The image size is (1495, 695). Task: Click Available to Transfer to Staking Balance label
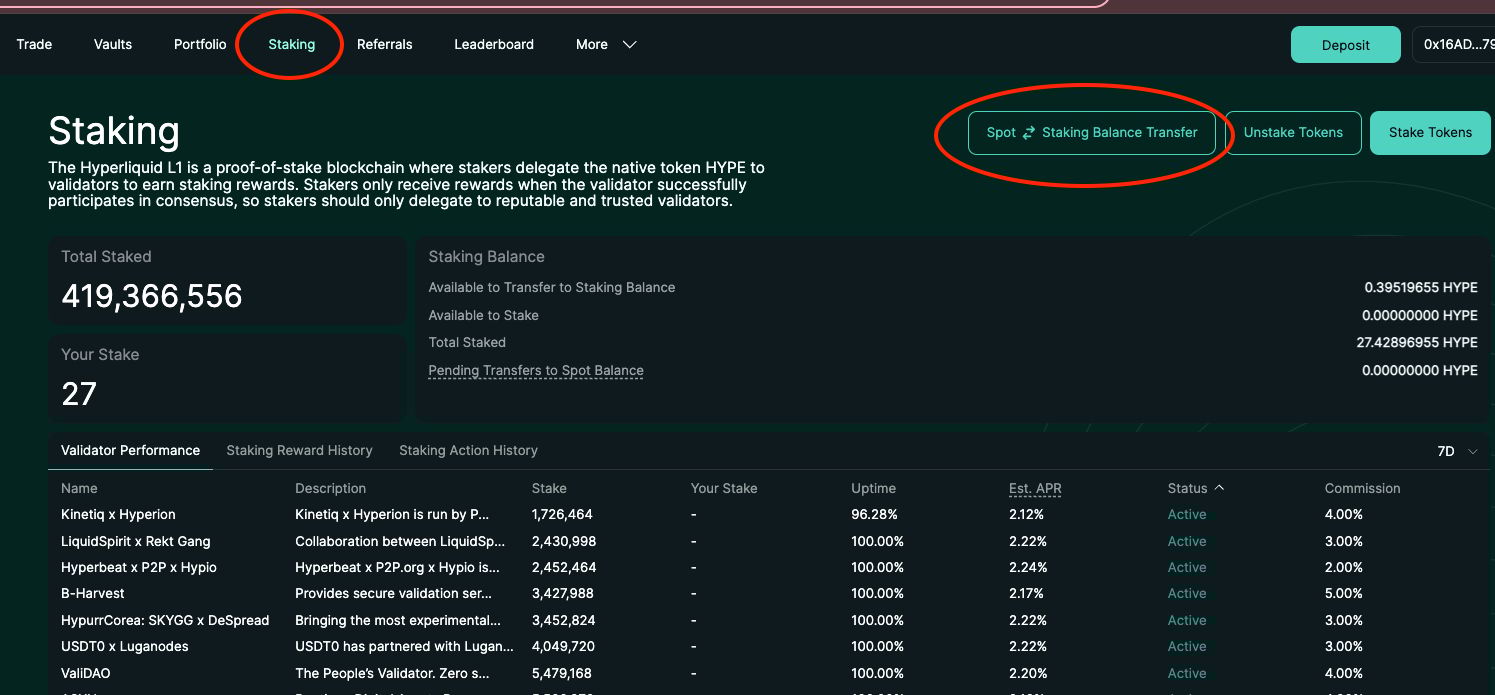[x=552, y=287]
